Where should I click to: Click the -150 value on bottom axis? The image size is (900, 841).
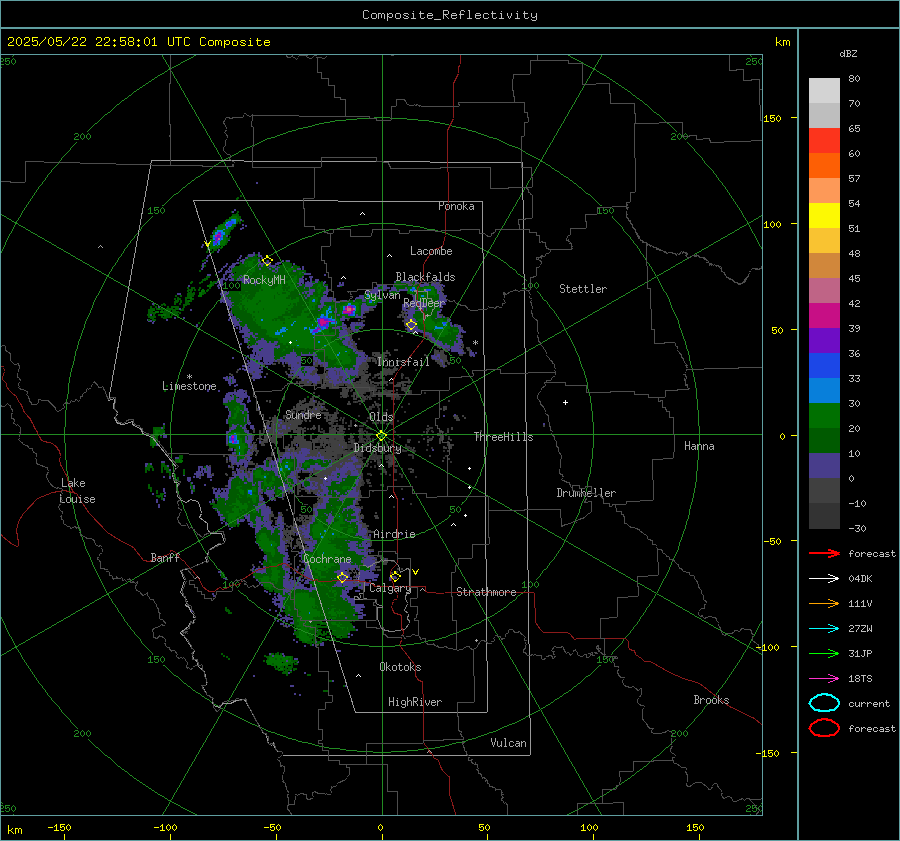pos(59,827)
